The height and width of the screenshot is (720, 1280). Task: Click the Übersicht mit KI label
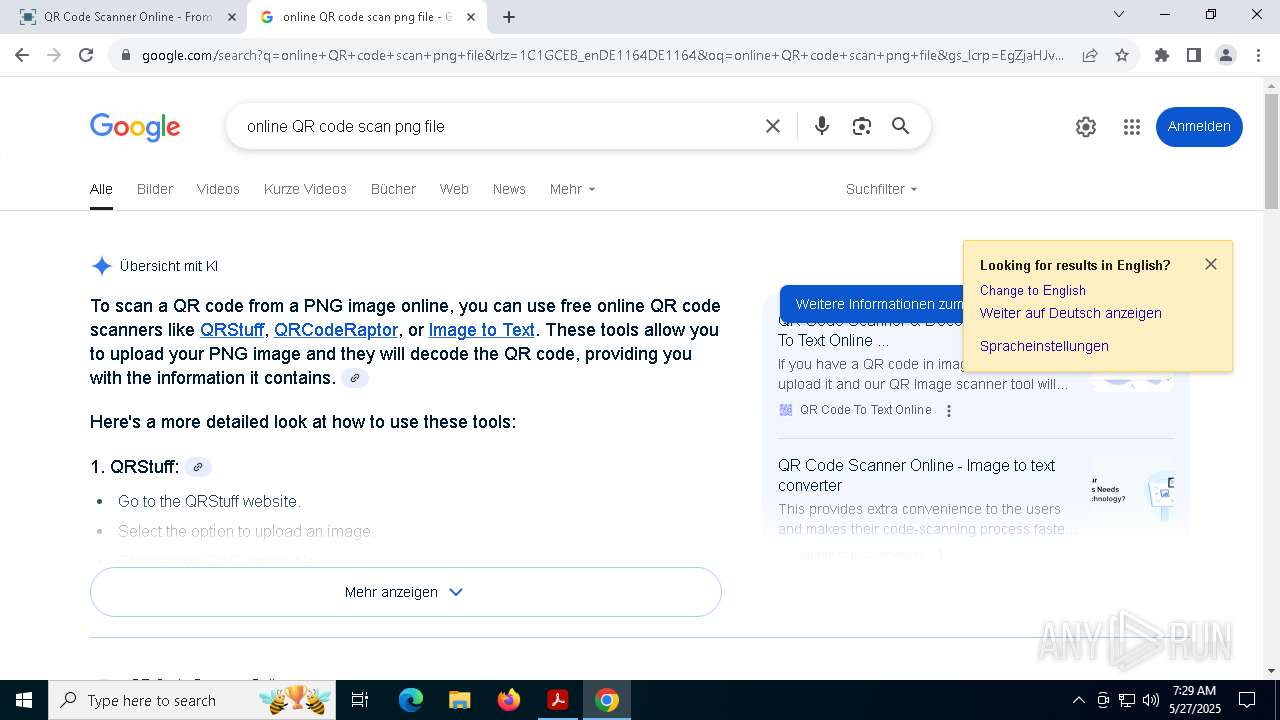(x=169, y=266)
